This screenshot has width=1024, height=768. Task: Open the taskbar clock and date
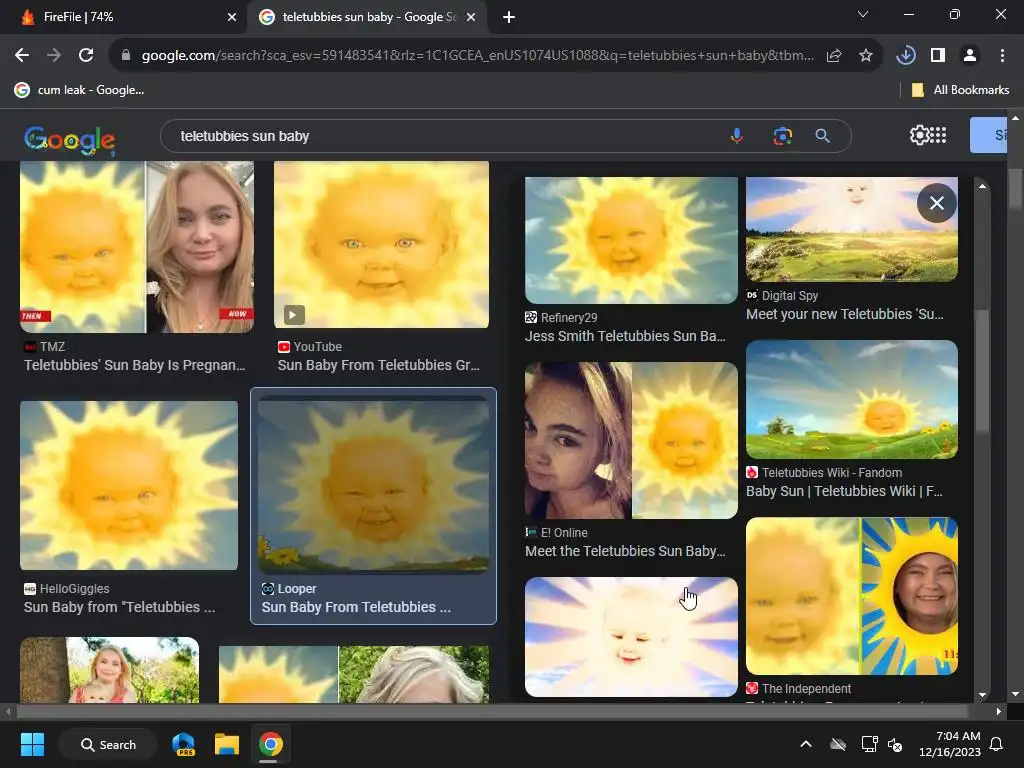[x=950, y=744]
